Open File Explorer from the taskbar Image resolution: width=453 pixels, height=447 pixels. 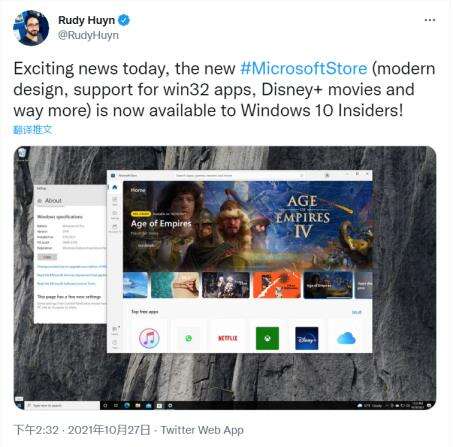click(138, 405)
